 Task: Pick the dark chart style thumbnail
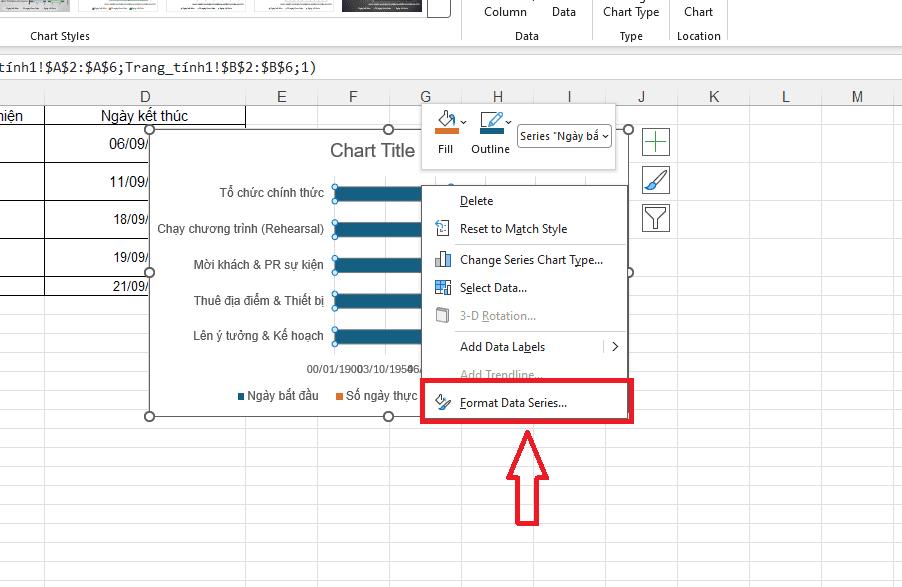click(382, 6)
